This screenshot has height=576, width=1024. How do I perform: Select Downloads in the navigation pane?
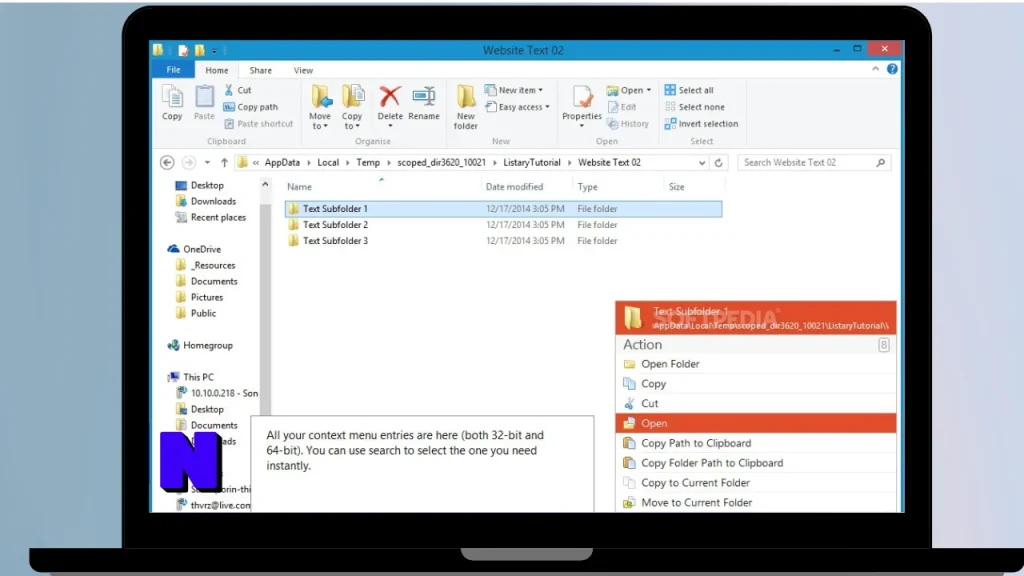(206, 201)
